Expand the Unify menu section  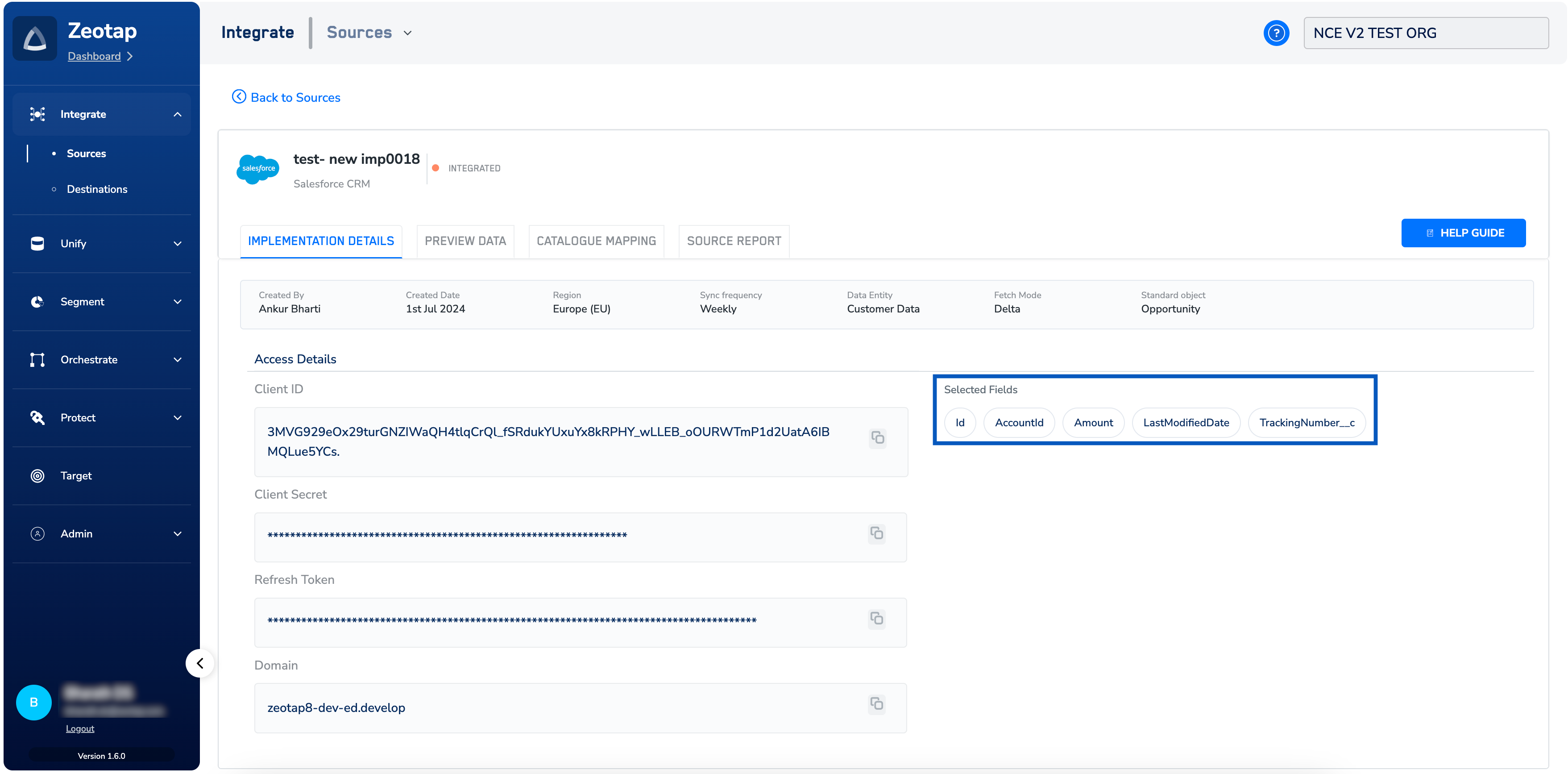(177, 244)
